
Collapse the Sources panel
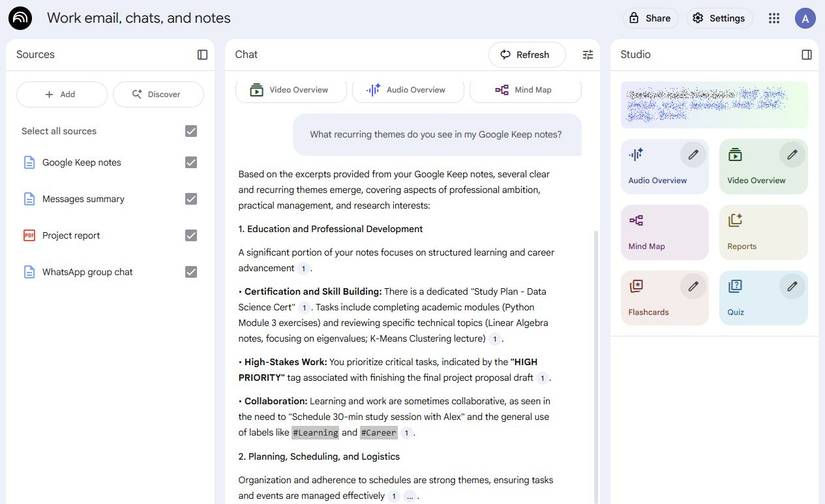pyautogui.click(x=202, y=55)
